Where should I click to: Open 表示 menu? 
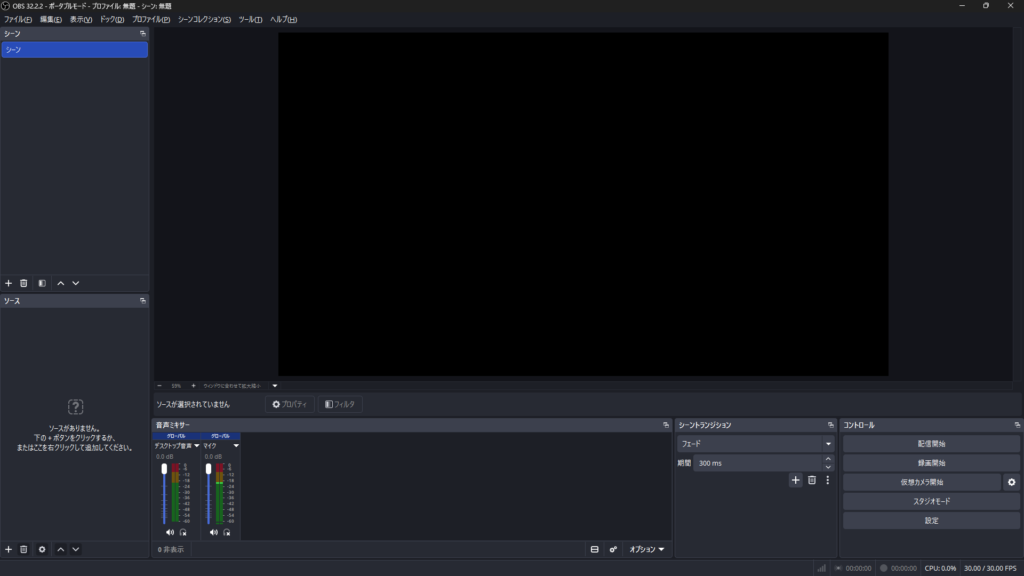[81, 20]
